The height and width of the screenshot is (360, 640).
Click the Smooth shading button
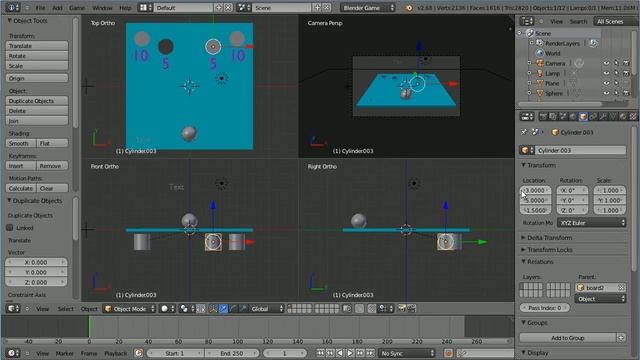click(x=21, y=143)
